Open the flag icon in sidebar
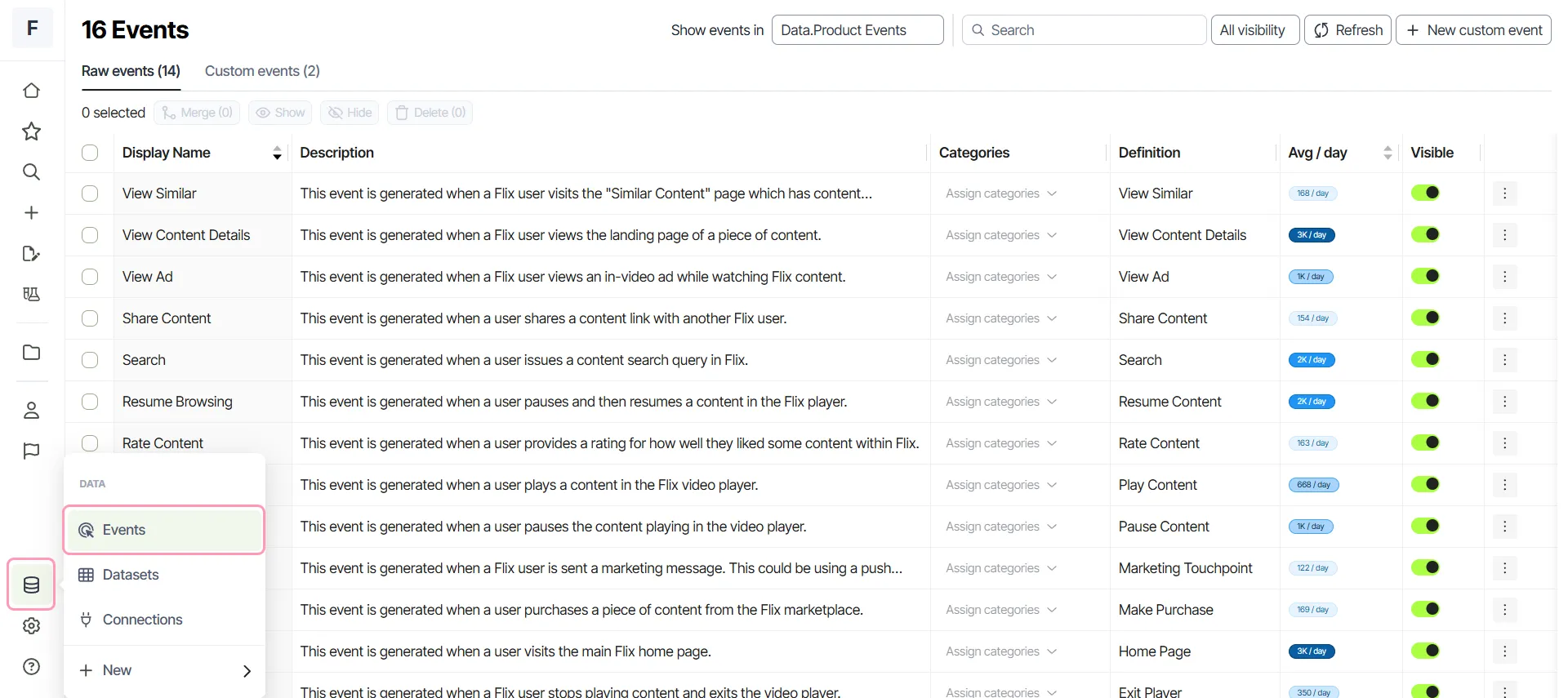 click(31, 451)
